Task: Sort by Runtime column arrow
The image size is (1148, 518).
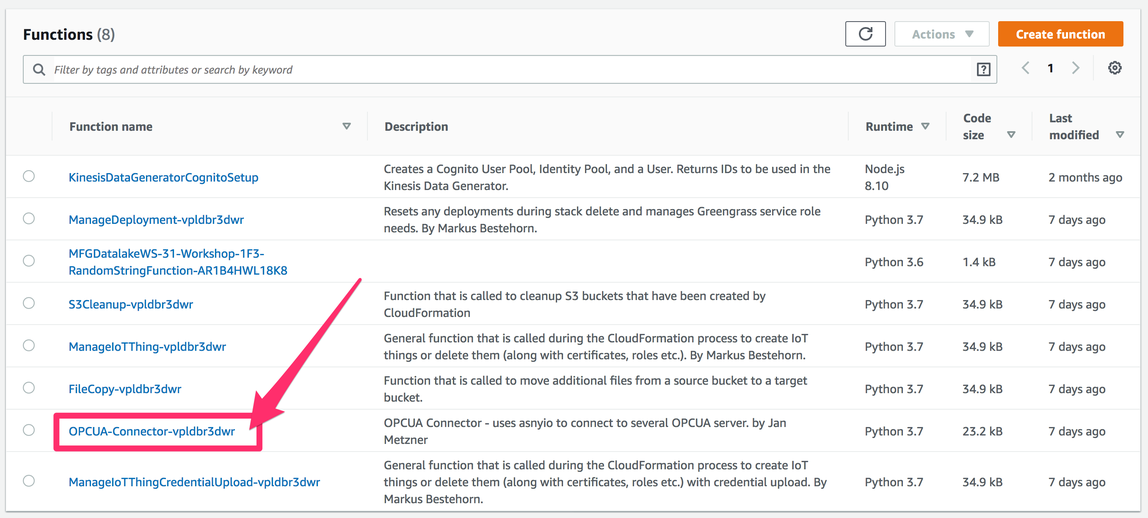Action: (925, 126)
